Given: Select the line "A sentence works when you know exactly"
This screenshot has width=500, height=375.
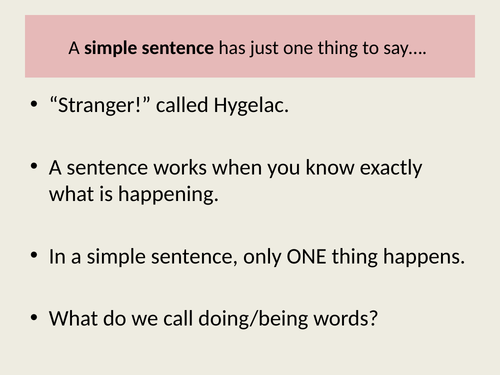Looking at the screenshot, I should point(235,168).
